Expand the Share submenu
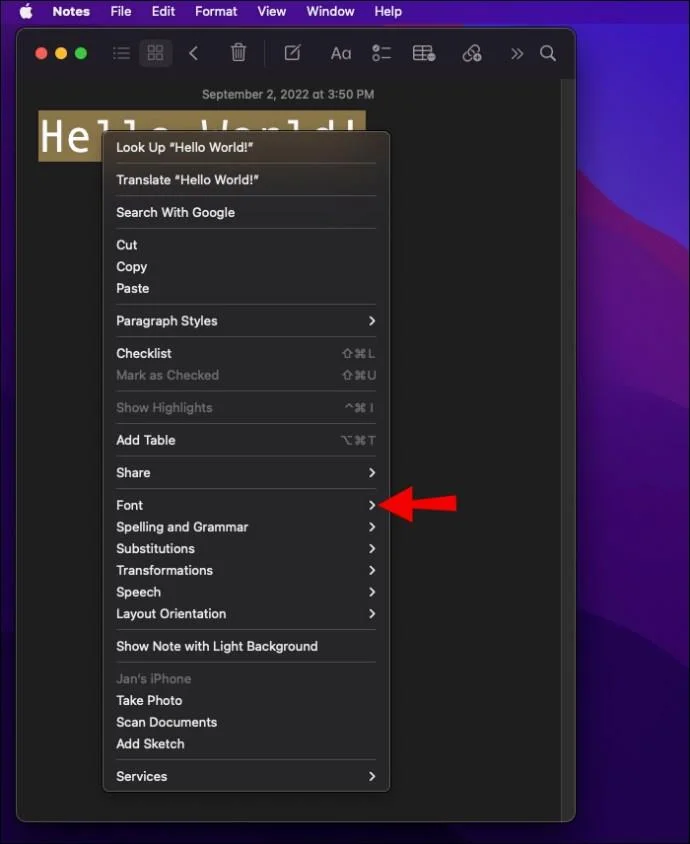Viewport: 690px width, 844px height. pos(246,473)
